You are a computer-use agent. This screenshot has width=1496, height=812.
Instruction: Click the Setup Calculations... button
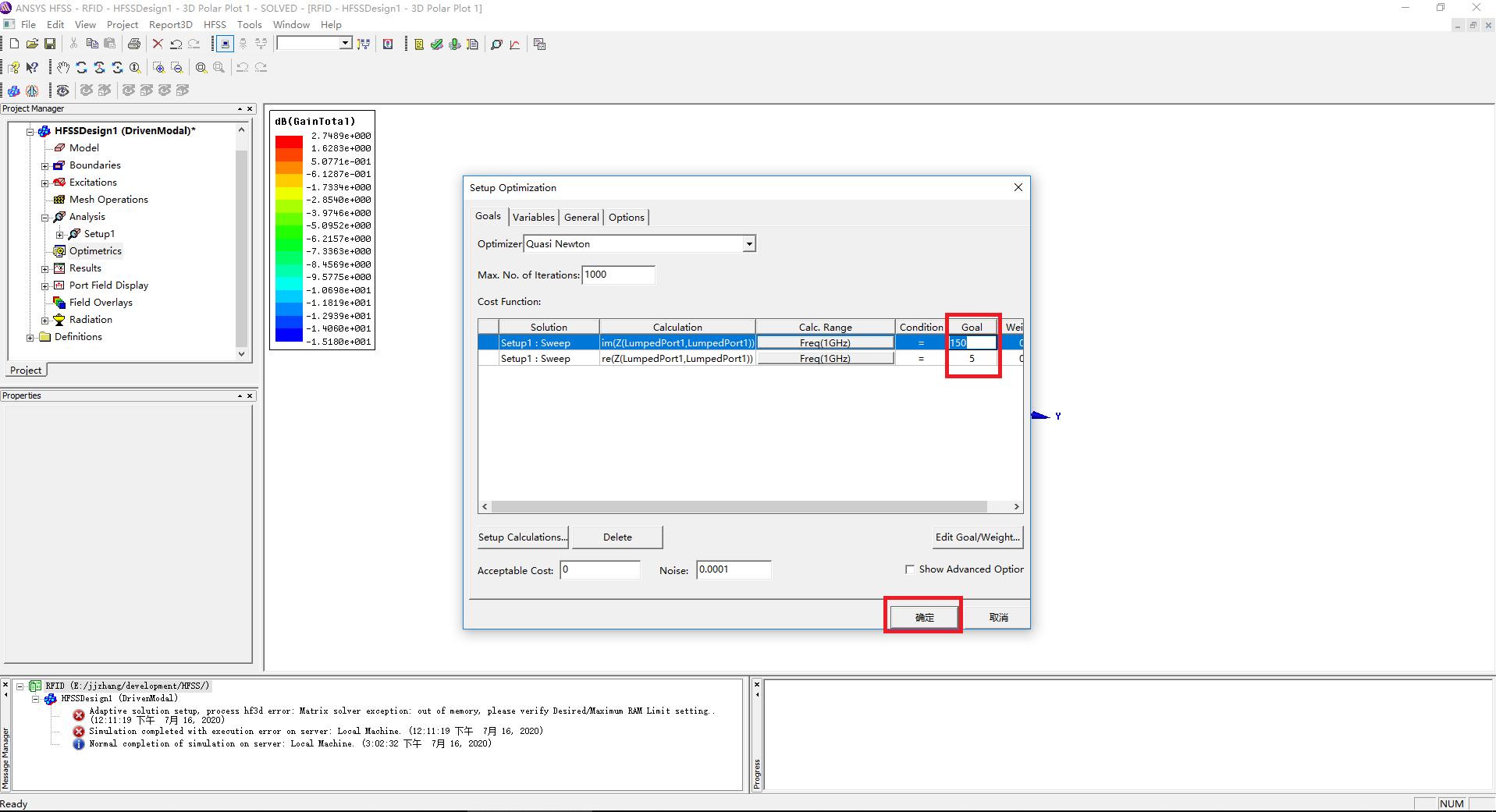(523, 537)
